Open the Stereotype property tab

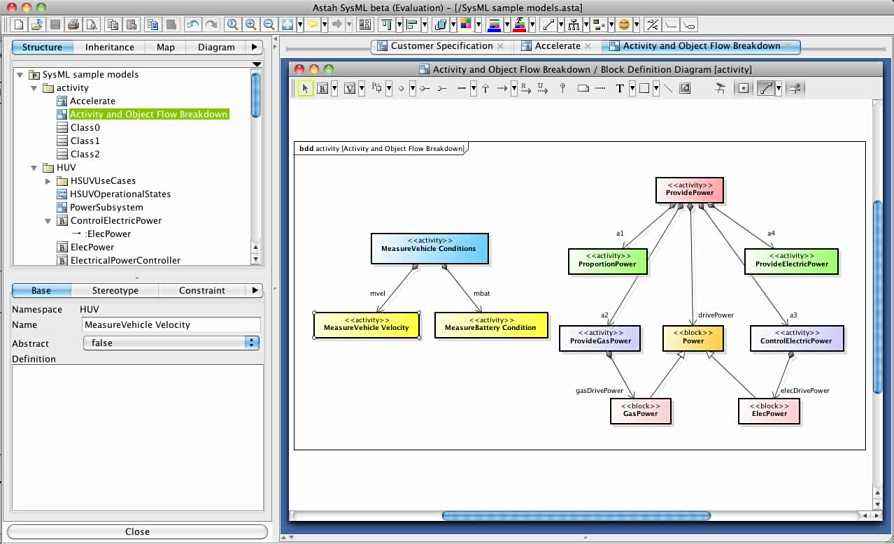[x=115, y=291]
